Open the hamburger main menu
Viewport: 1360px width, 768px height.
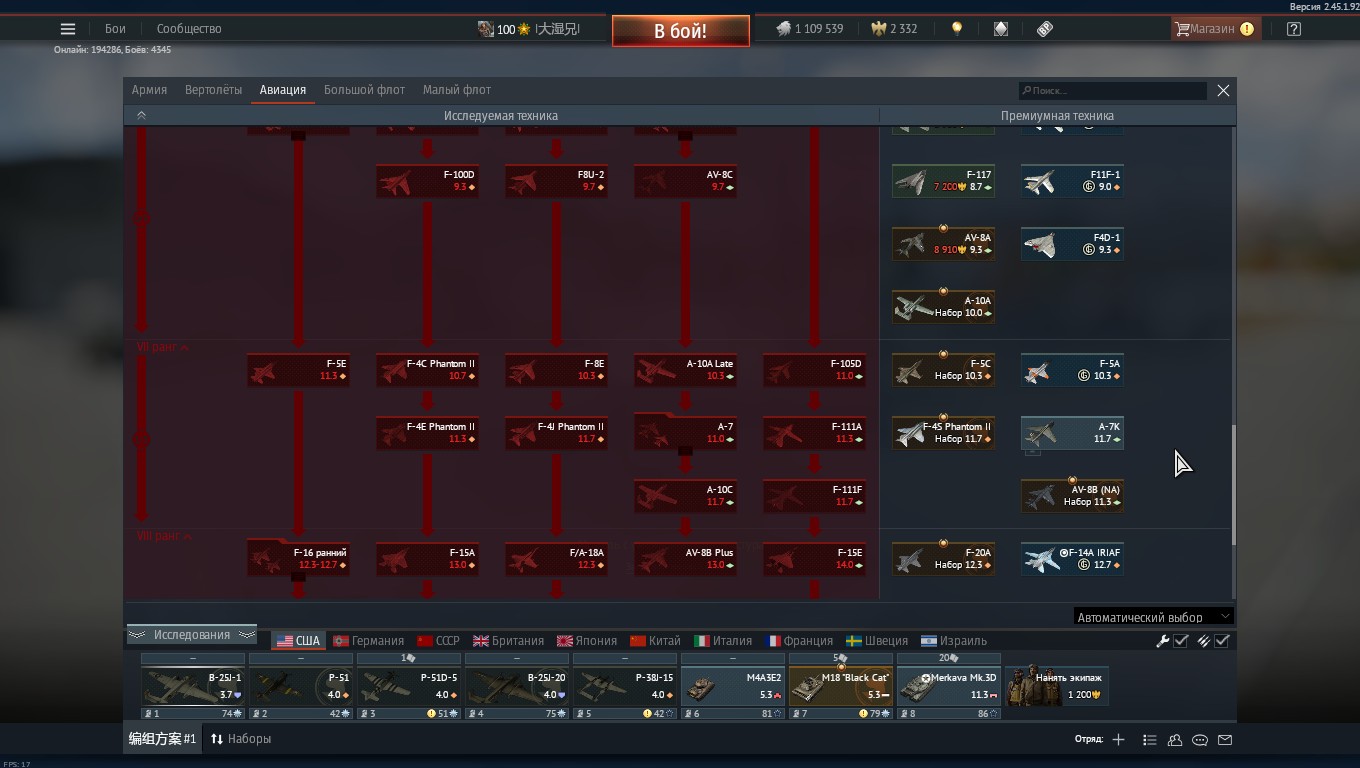point(68,29)
